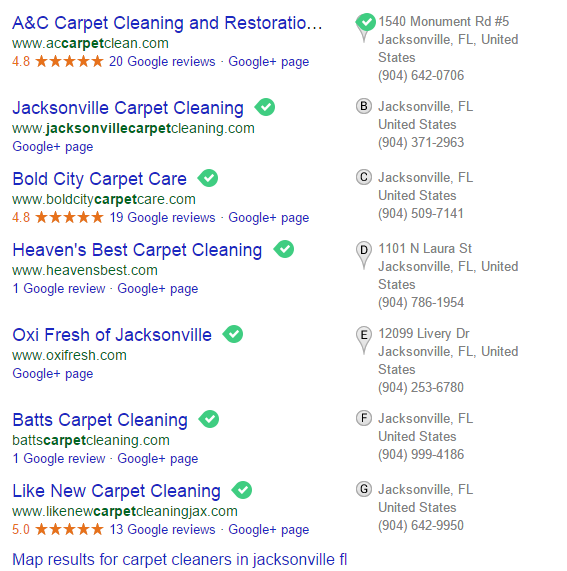The height and width of the screenshot is (571, 567).
Task: Click the green checkmark beside Heaven's Best Carpet Cleaning
Action: (284, 249)
